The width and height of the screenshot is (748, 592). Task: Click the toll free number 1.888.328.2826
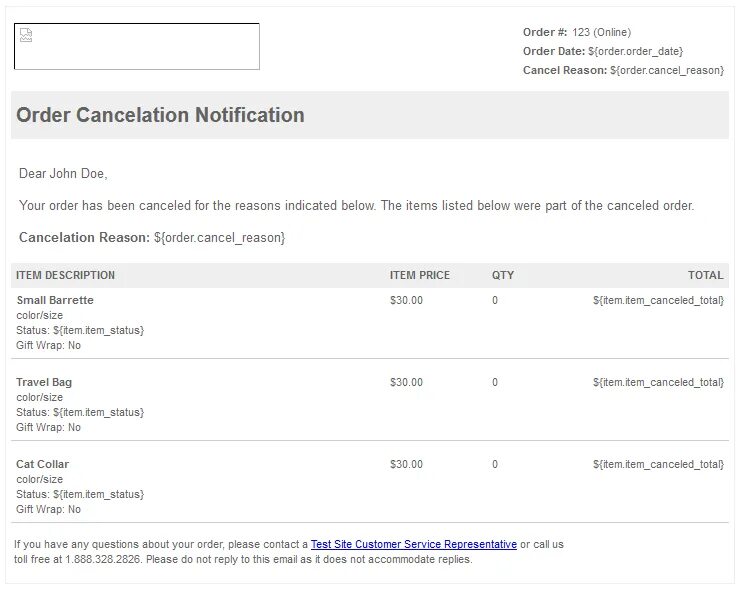(105, 559)
